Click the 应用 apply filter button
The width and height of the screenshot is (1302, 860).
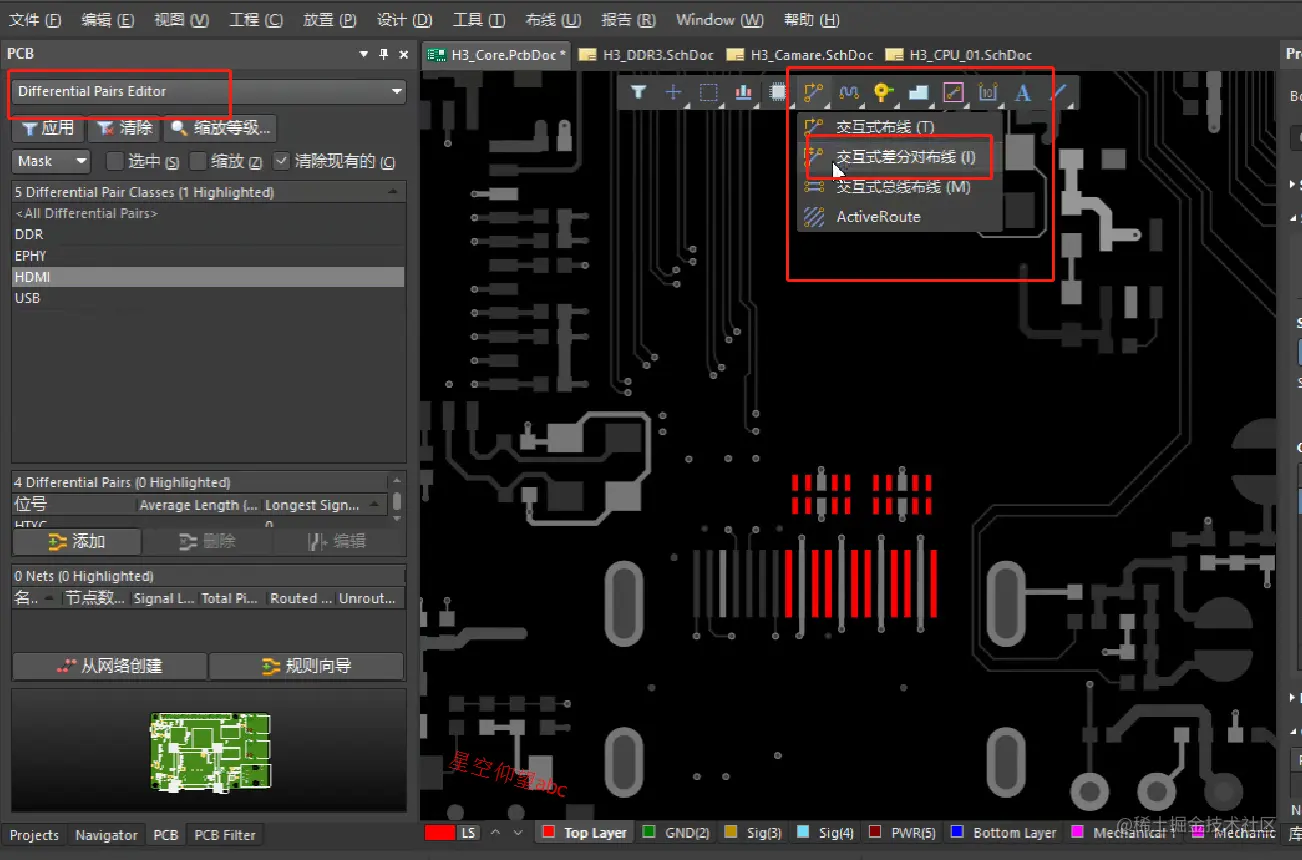[47, 128]
